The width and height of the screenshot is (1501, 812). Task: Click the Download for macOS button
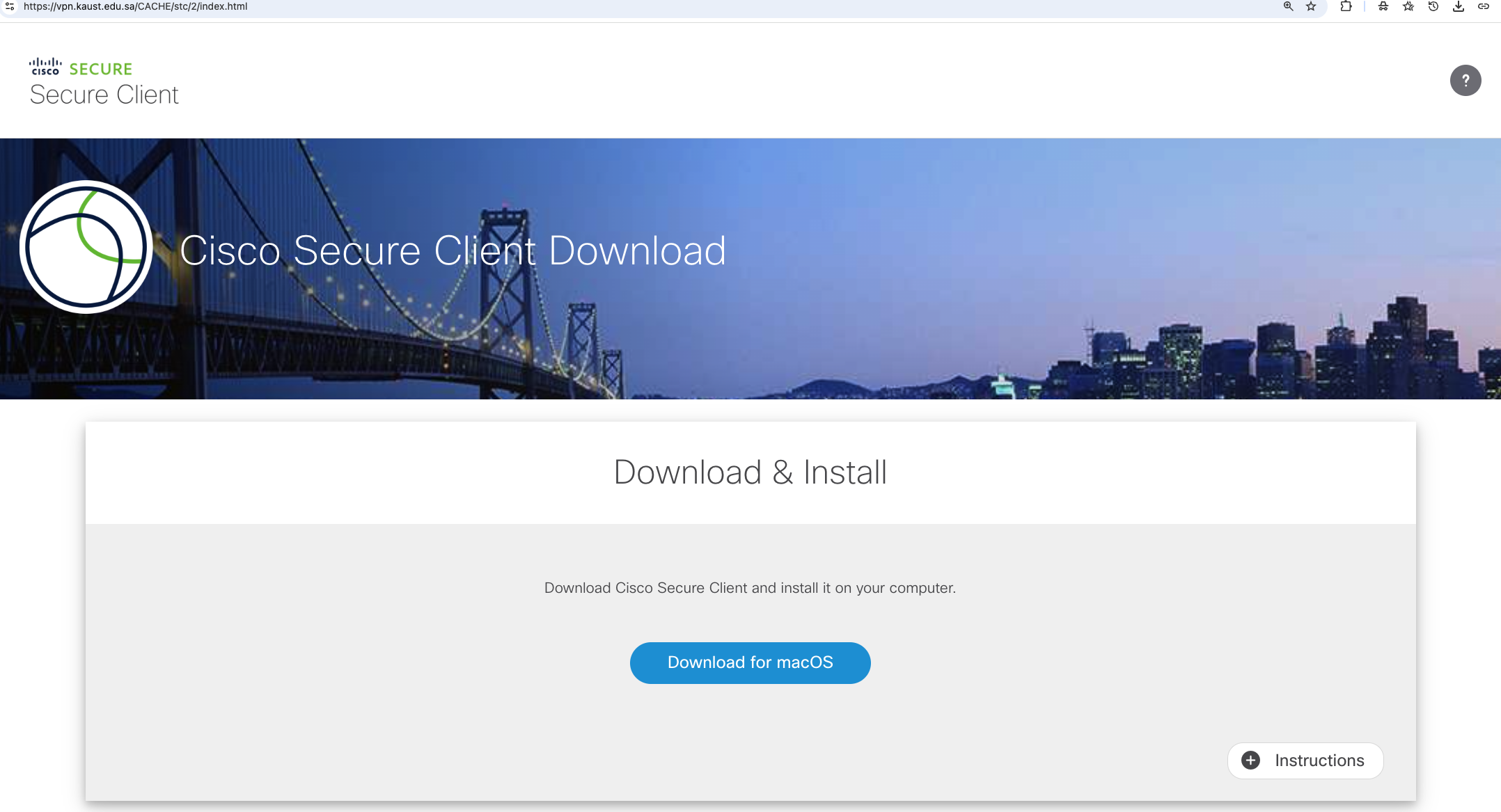750,662
